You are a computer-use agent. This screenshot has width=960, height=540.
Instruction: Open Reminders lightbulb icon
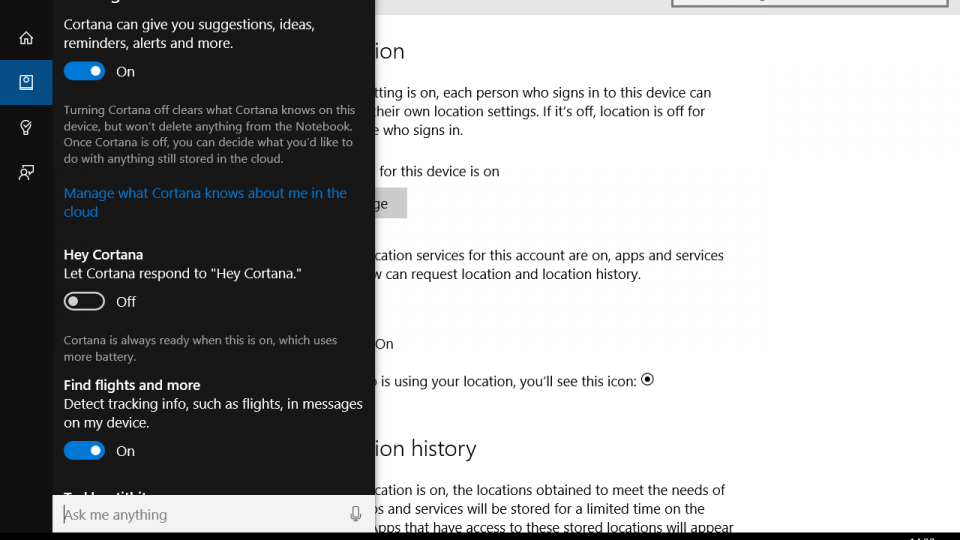click(x=26, y=127)
